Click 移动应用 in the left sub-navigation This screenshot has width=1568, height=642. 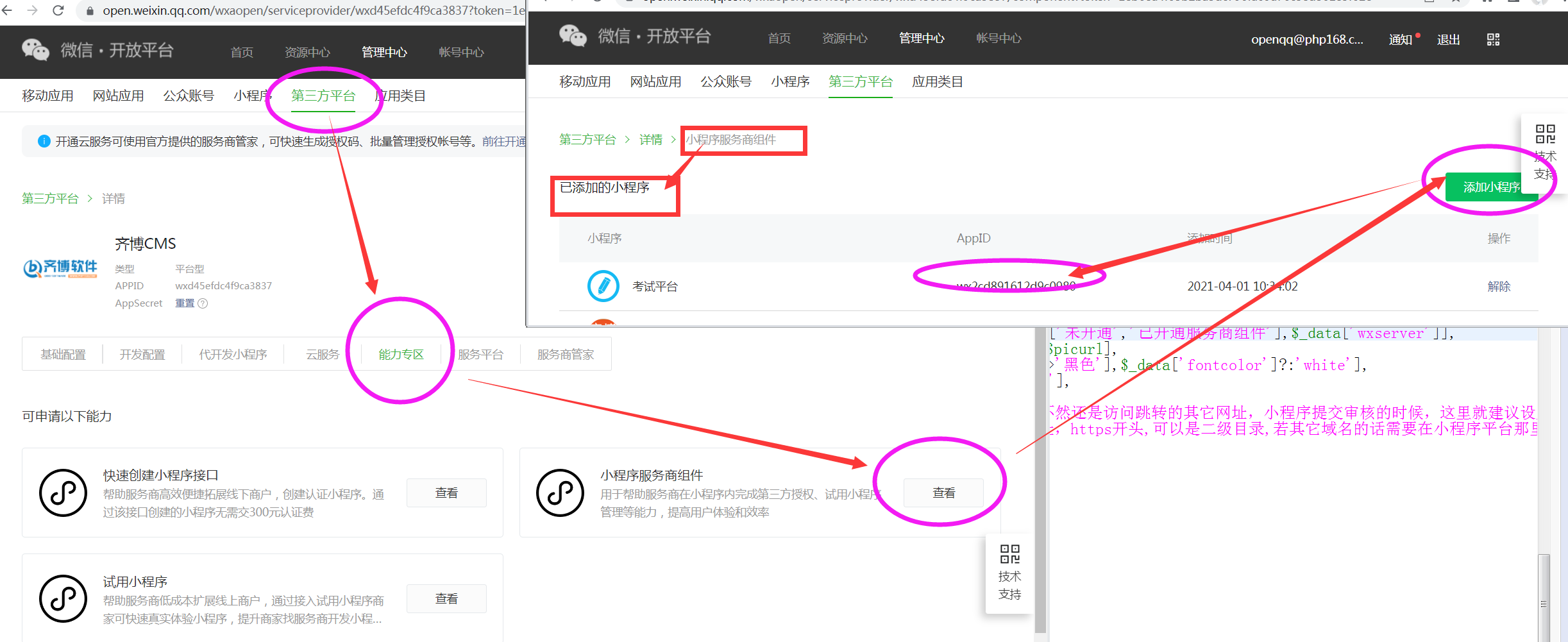(47, 96)
